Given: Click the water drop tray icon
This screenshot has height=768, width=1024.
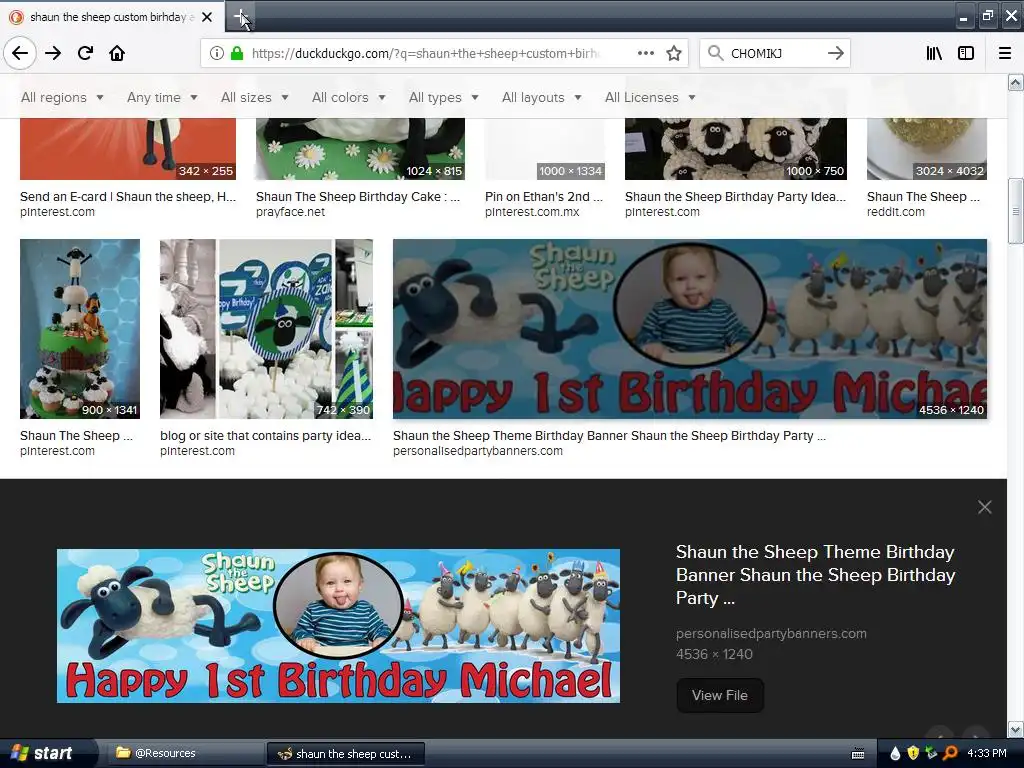Looking at the screenshot, I should tap(895, 754).
